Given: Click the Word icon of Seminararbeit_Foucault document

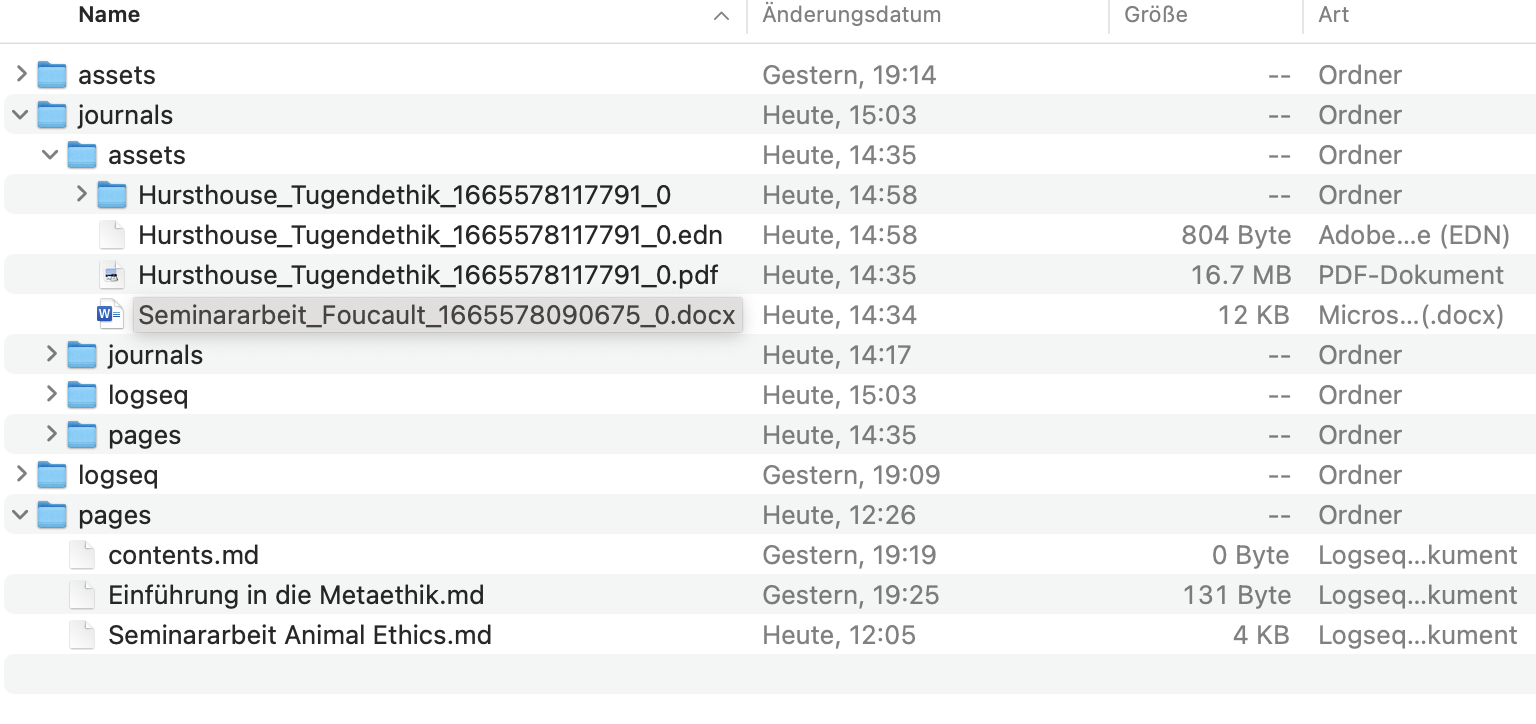Looking at the screenshot, I should [112, 314].
